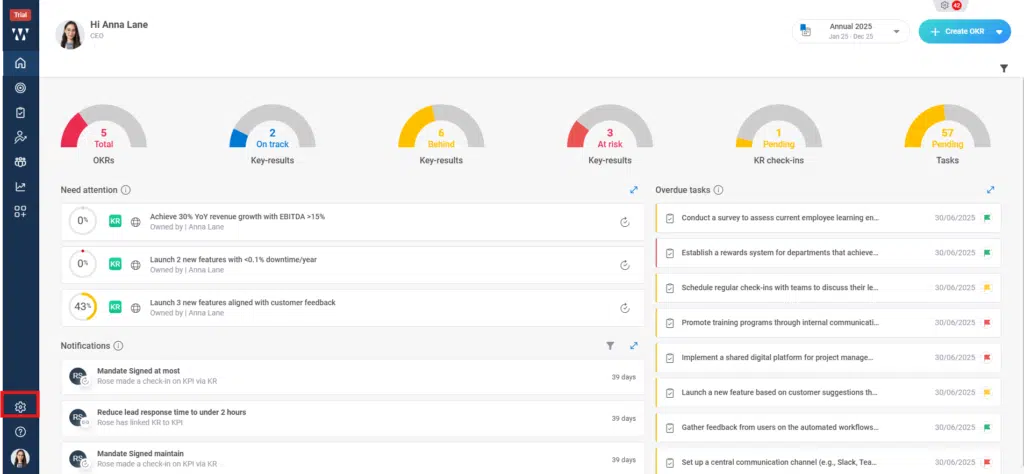The height and width of the screenshot is (474, 1024).
Task: Open the OKRs target icon in sidebar
Action: click(20, 88)
